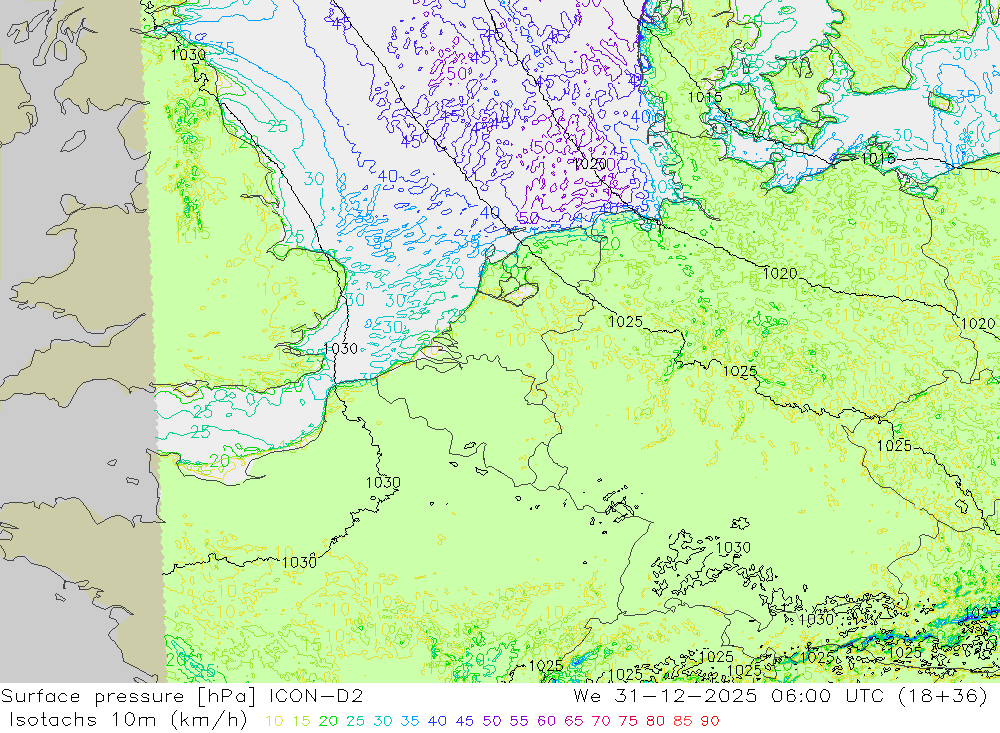1000x733 pixels.
Task: Select the 75 value in the isotach legend
Action: pyautogui.click(x=628, y=721)
